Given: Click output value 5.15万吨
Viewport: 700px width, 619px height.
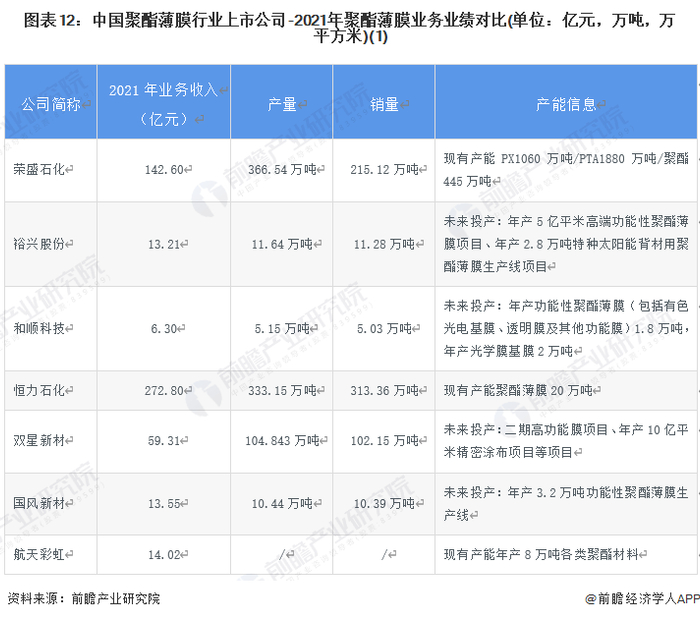Looking at the screenshot, I should 282,328.
